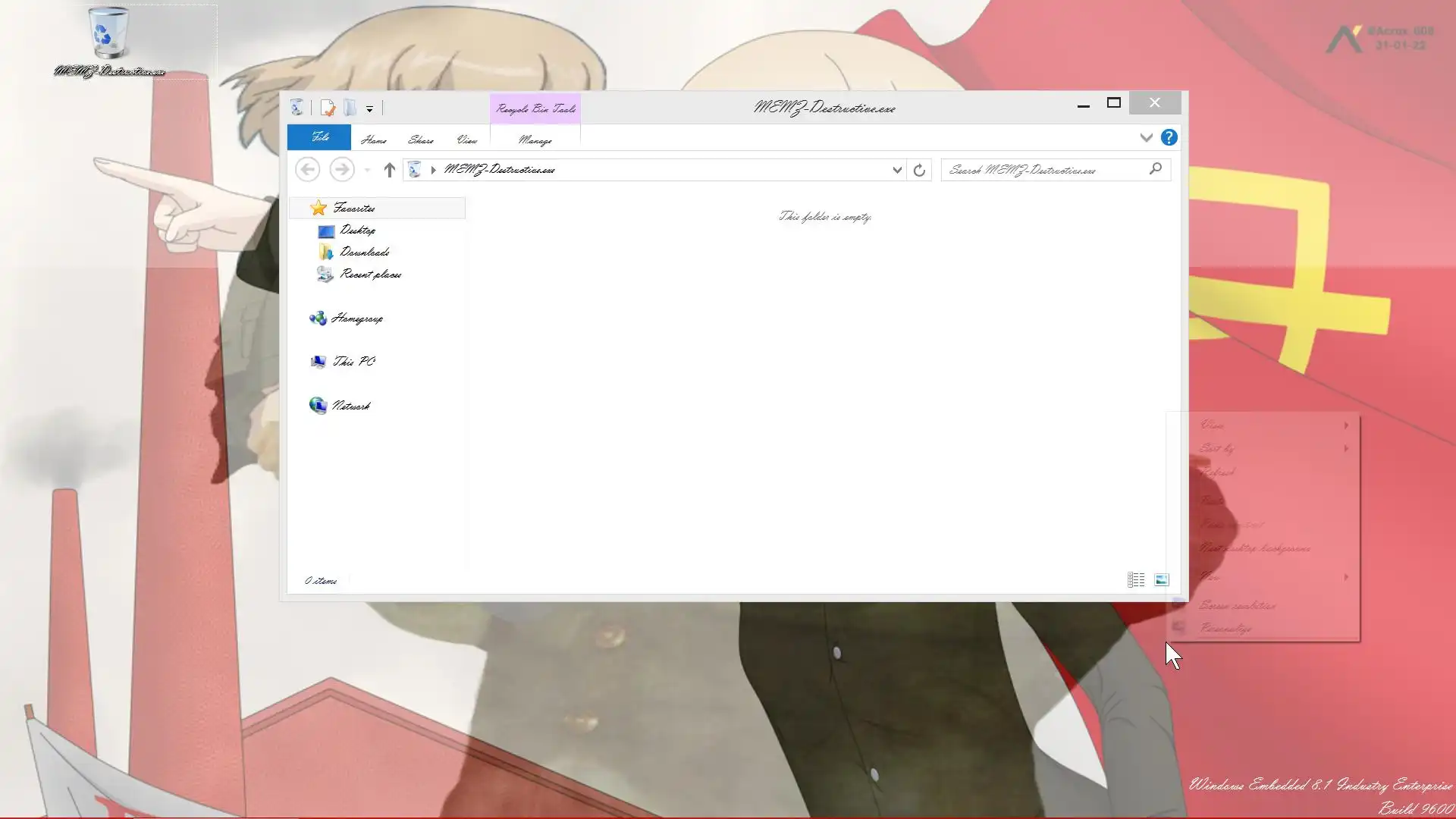1456x819 pixels.
Task: Expand the address bar history dropdown
Action: (896, 170)
